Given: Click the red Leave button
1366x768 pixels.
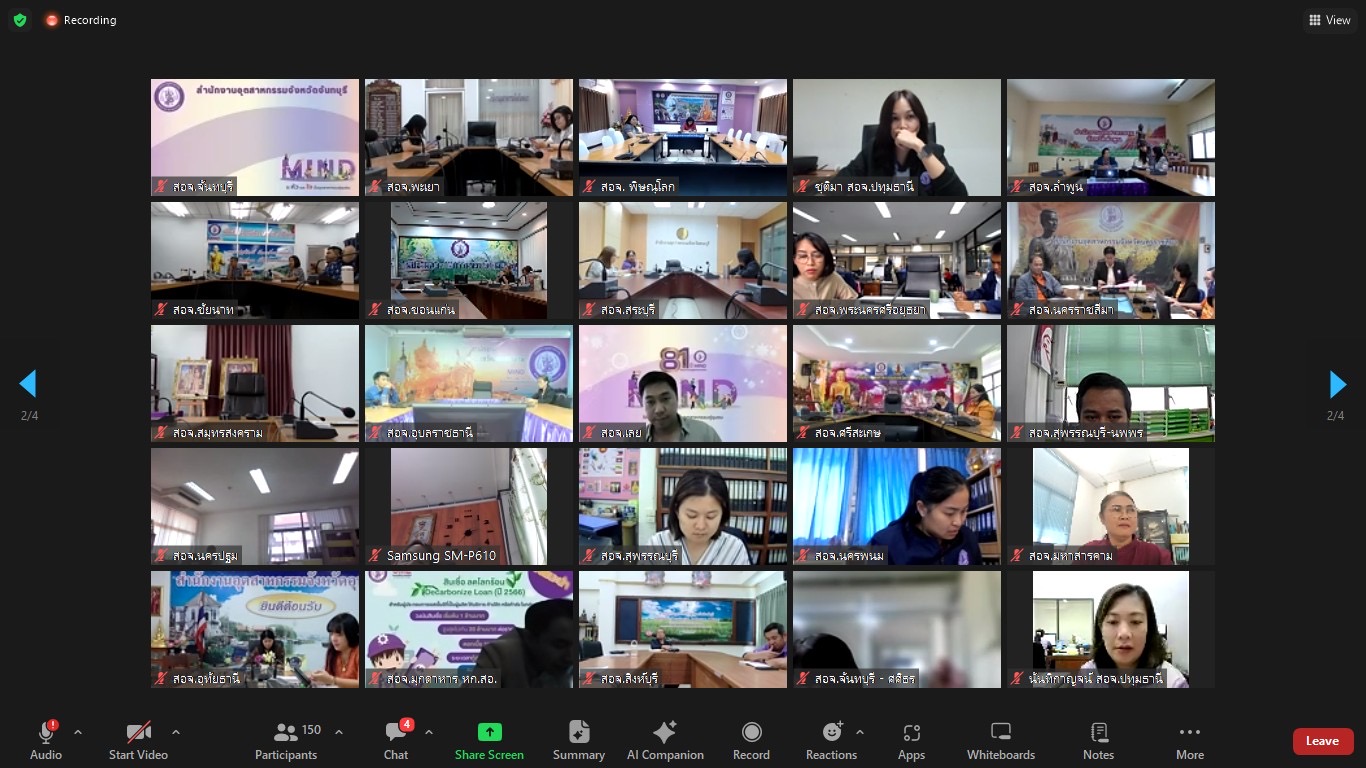Looking at the screenshot, I should [1322, 741].
